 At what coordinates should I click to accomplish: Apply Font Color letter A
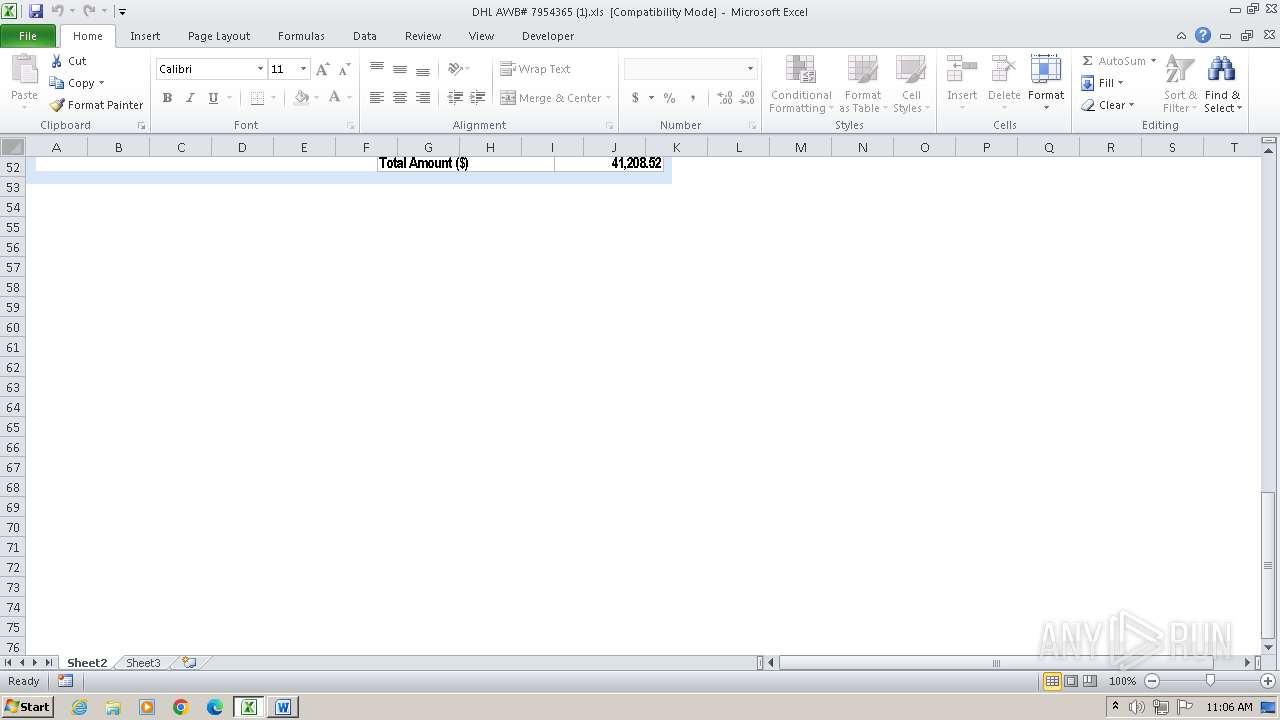334,98
